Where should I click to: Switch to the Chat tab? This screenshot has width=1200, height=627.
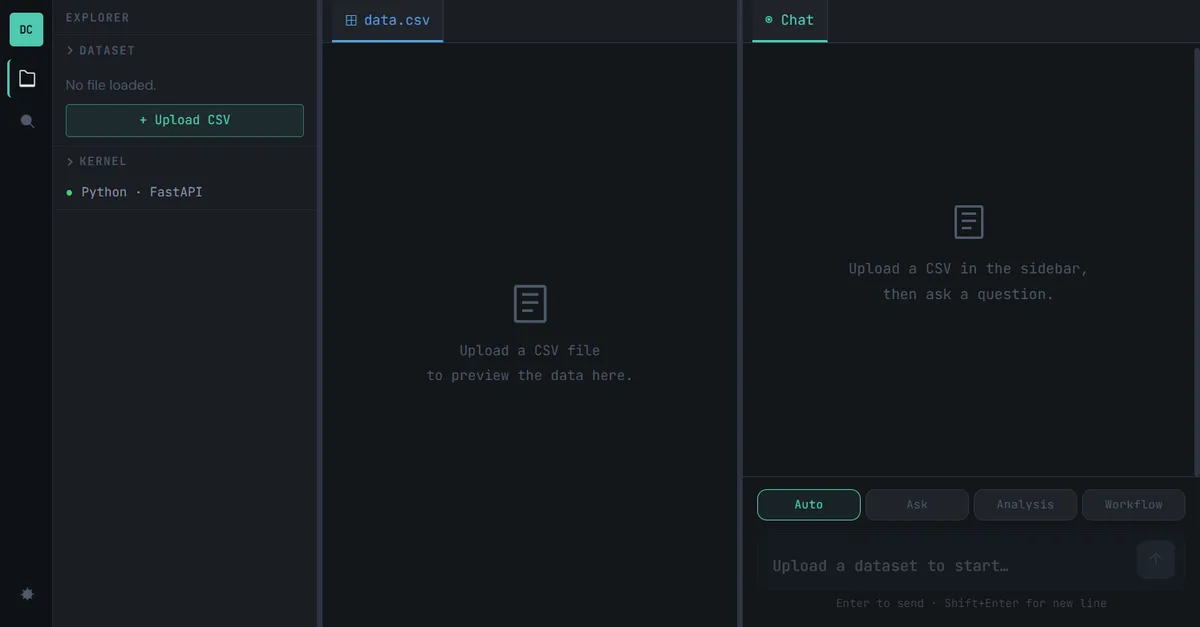tap(789, 21)
